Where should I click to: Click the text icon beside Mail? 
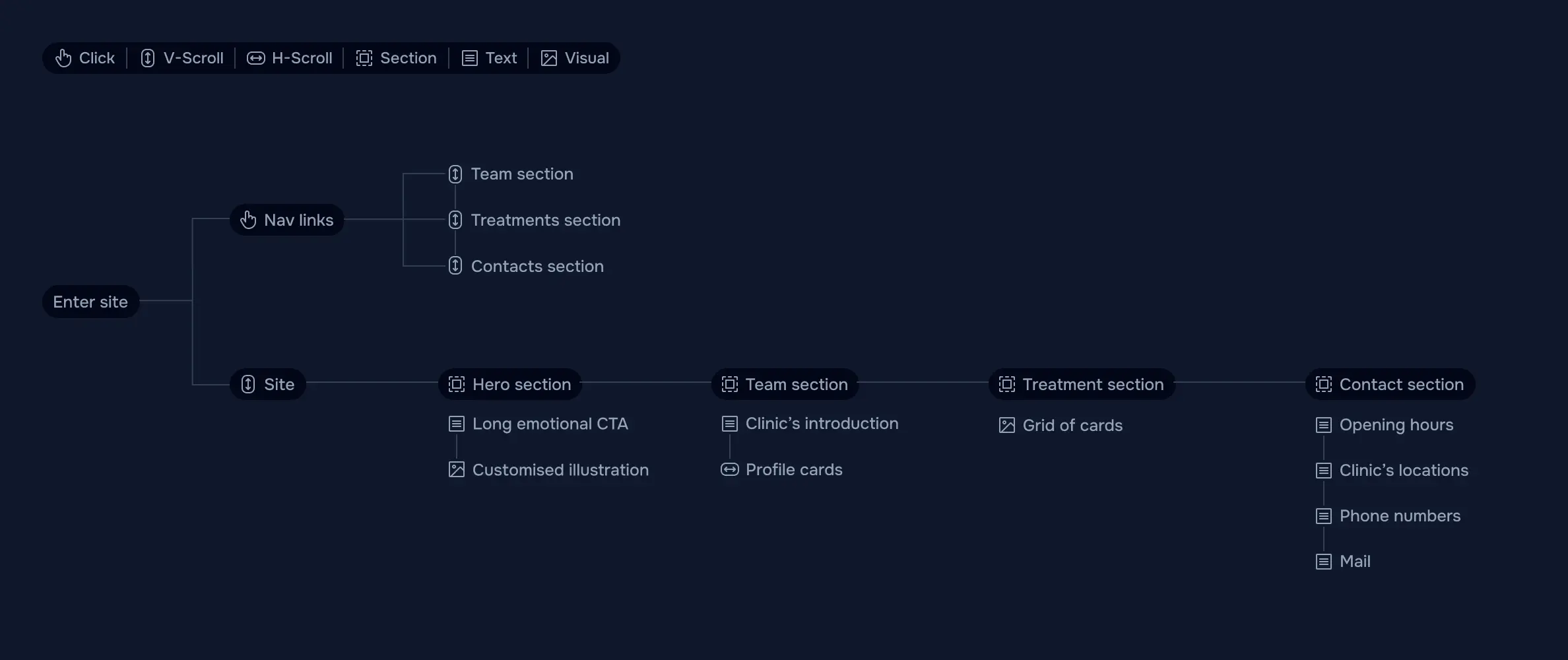click(1324, 562)
